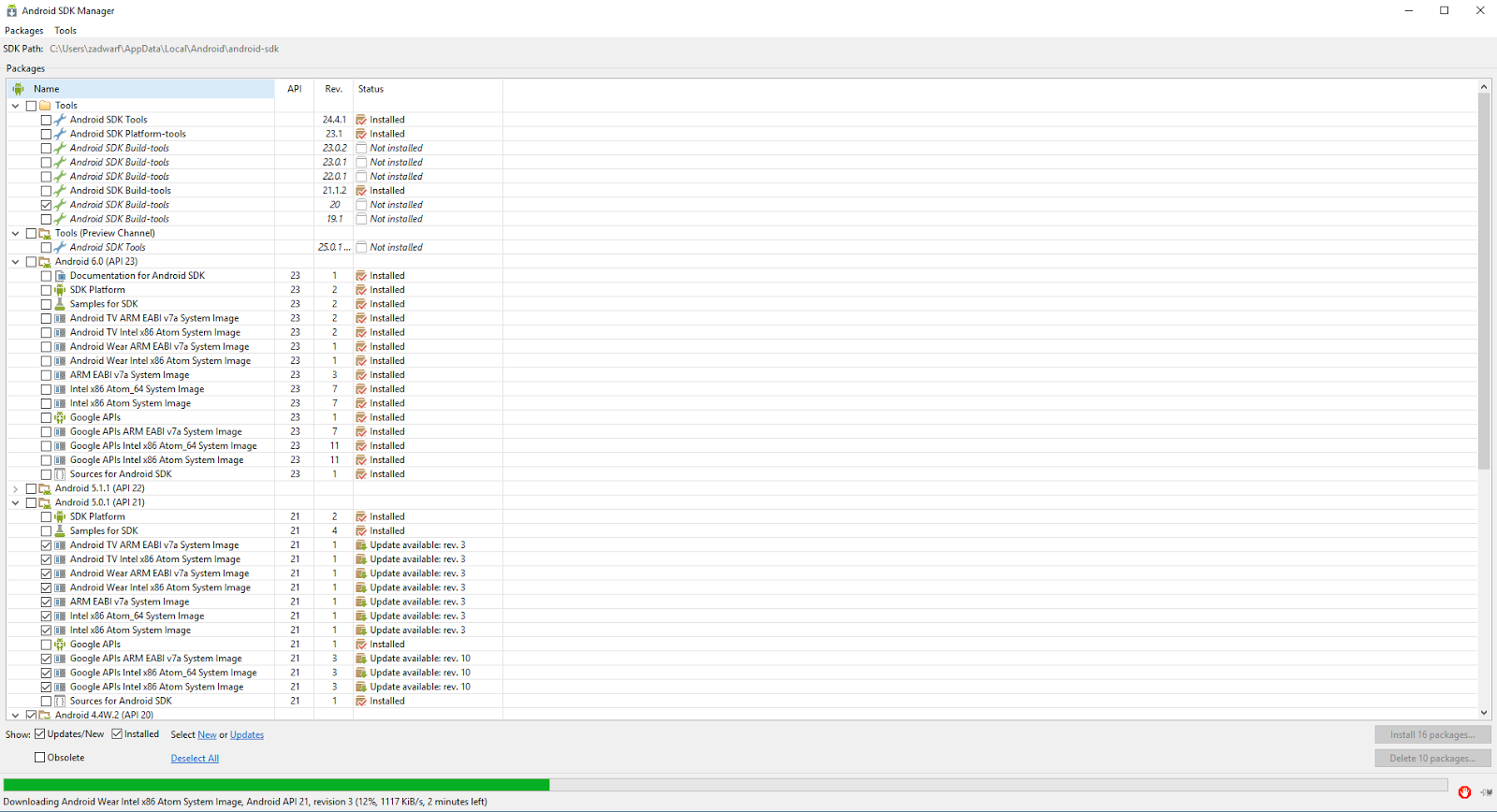Viewport: 1497px width, 812px height.
Task: Click the API 23 Google APIs android icon
Action: point(60,417)
